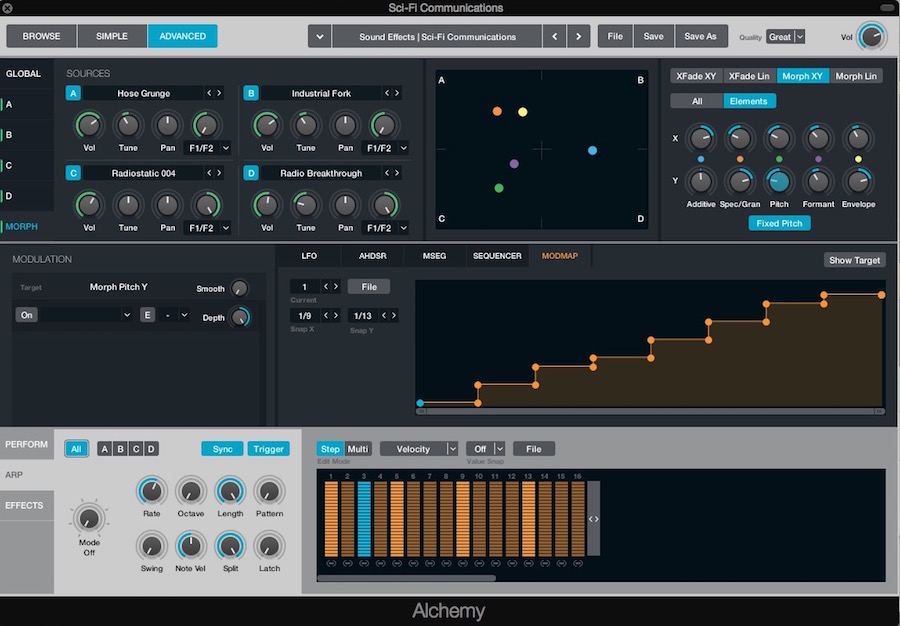Switch to SIMPLE view
900x626 pixels.
pyautogui.click(x=112, y=36)
